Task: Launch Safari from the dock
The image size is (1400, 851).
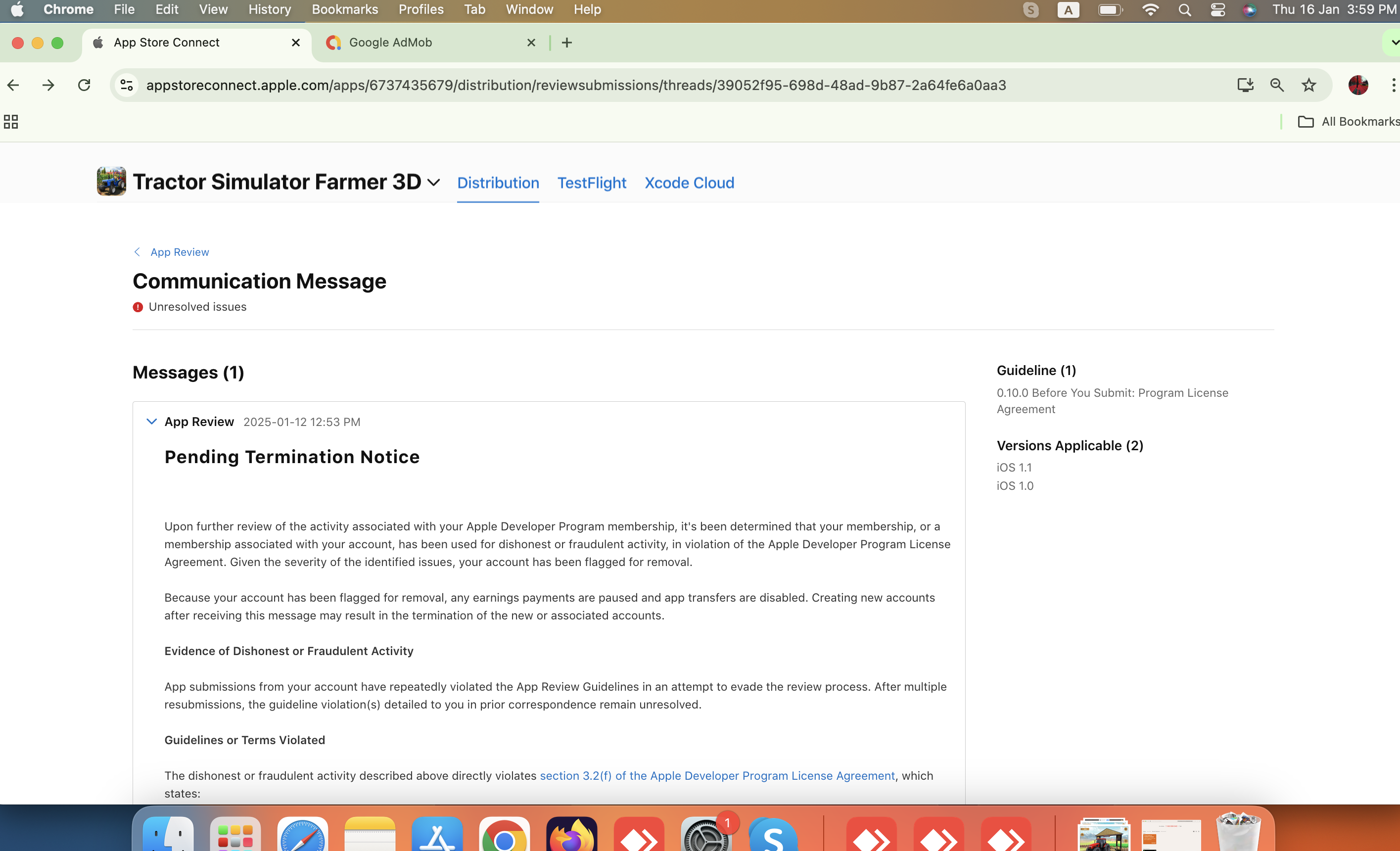Action: tap(302, 834)
